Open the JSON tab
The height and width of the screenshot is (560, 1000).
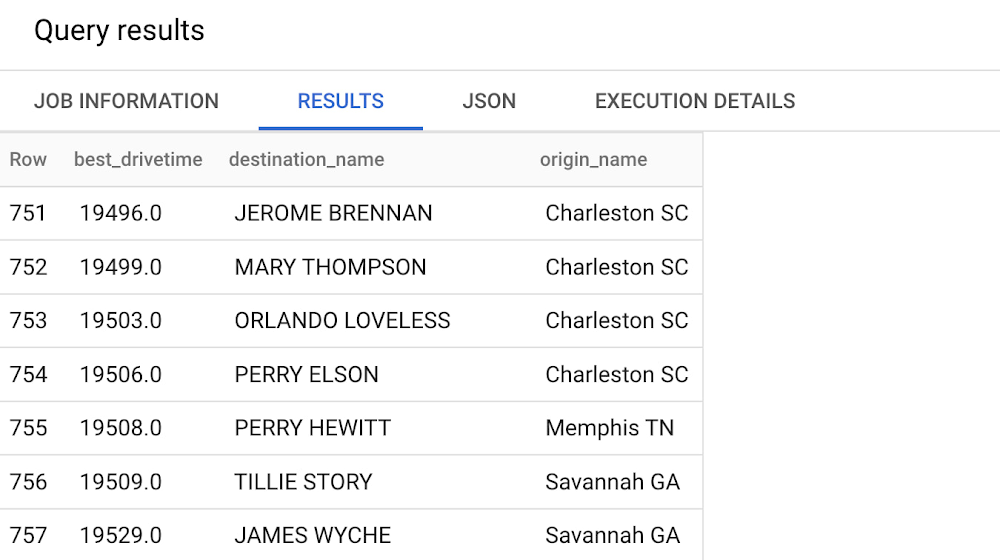pyautogui.click(x=489, y=101)
